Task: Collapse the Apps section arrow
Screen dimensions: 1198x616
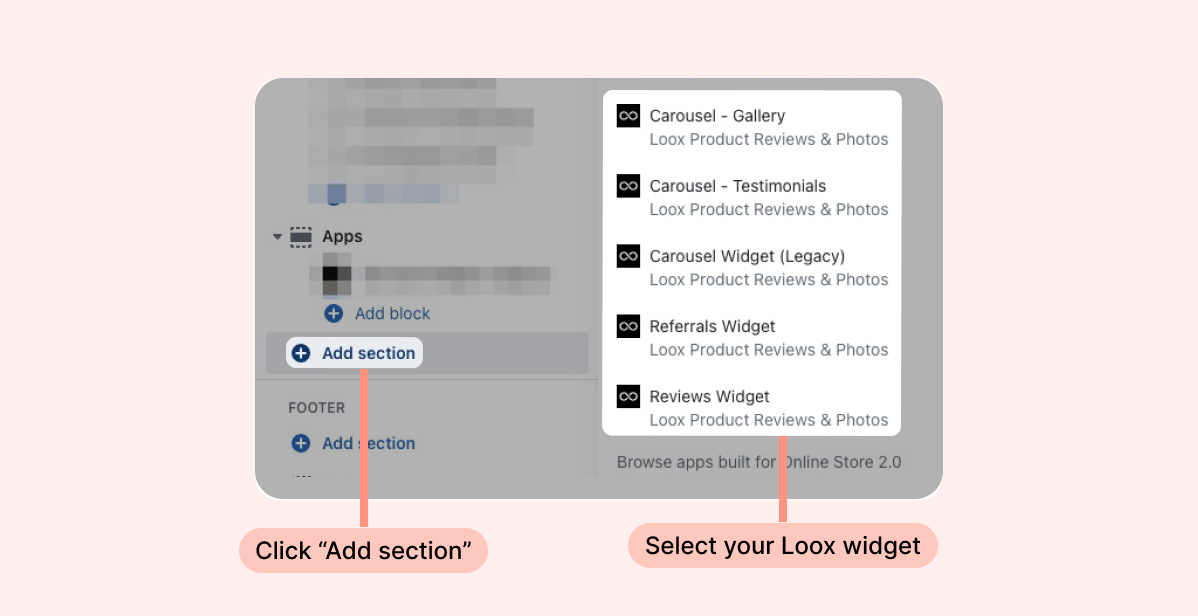Action: [x=277, y=237]
